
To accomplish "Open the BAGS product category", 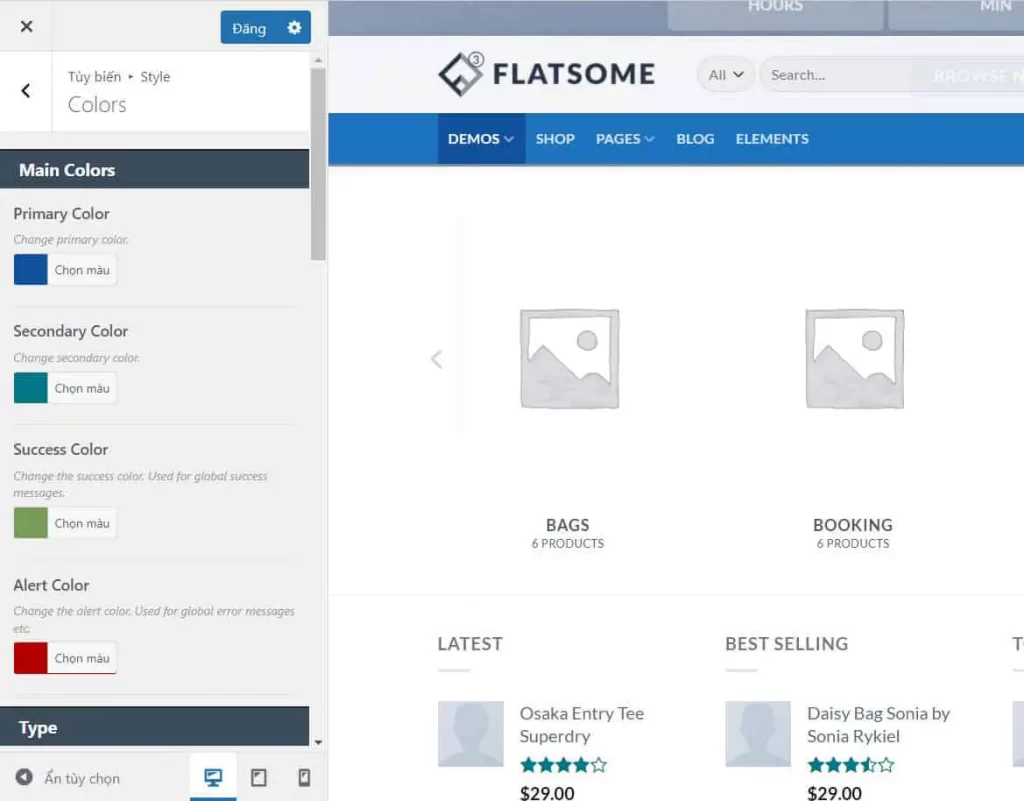I will pyautogui.click(x=567, y=525).
